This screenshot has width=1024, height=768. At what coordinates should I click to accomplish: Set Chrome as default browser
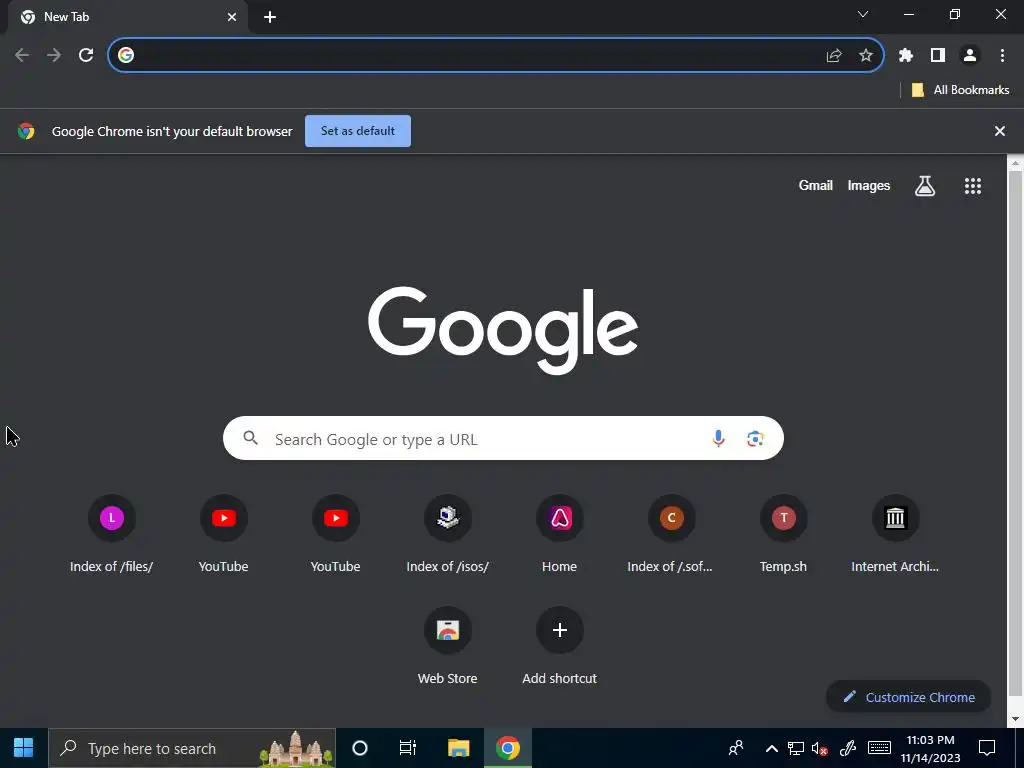pyautogui.click(x=358, y=131)
